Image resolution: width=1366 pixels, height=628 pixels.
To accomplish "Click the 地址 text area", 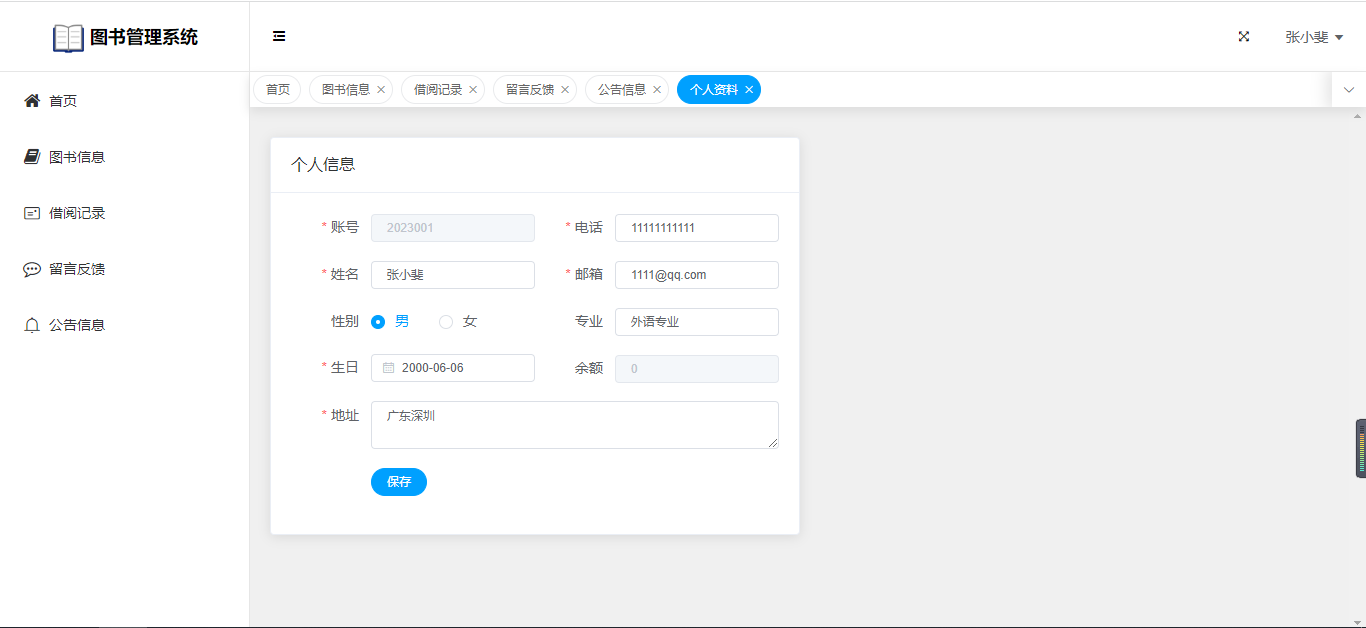I will coord(574,425).
